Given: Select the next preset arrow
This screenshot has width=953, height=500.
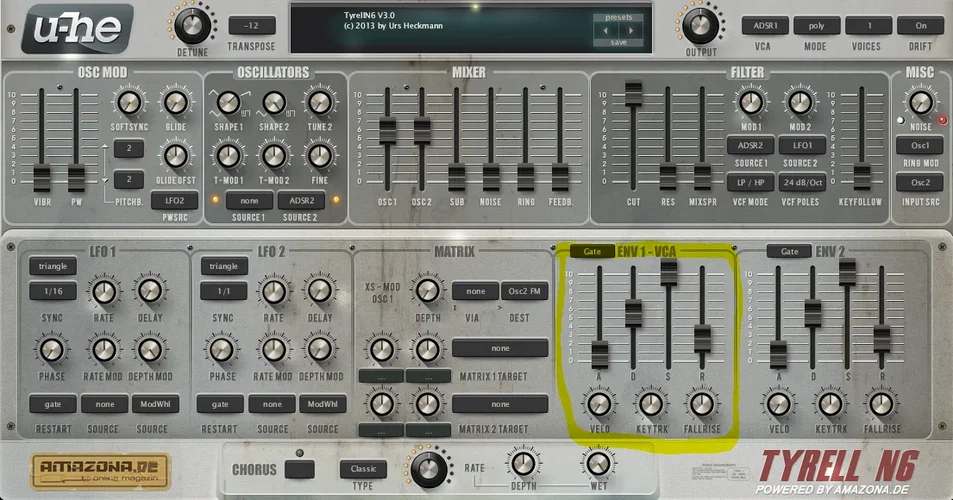Looking at the screenshot, I should [x=632, y=30].
